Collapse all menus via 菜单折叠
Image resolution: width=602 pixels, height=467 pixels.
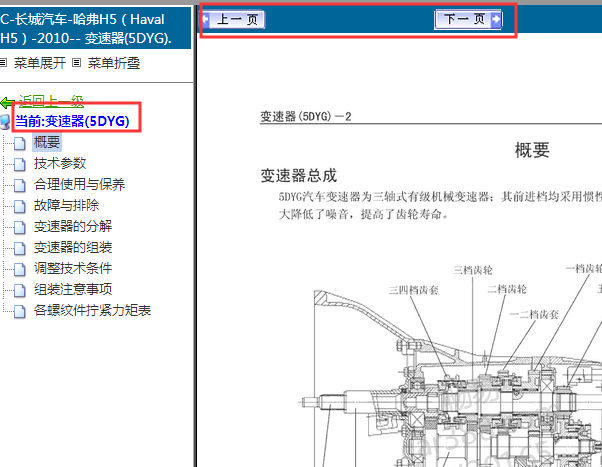114,63
